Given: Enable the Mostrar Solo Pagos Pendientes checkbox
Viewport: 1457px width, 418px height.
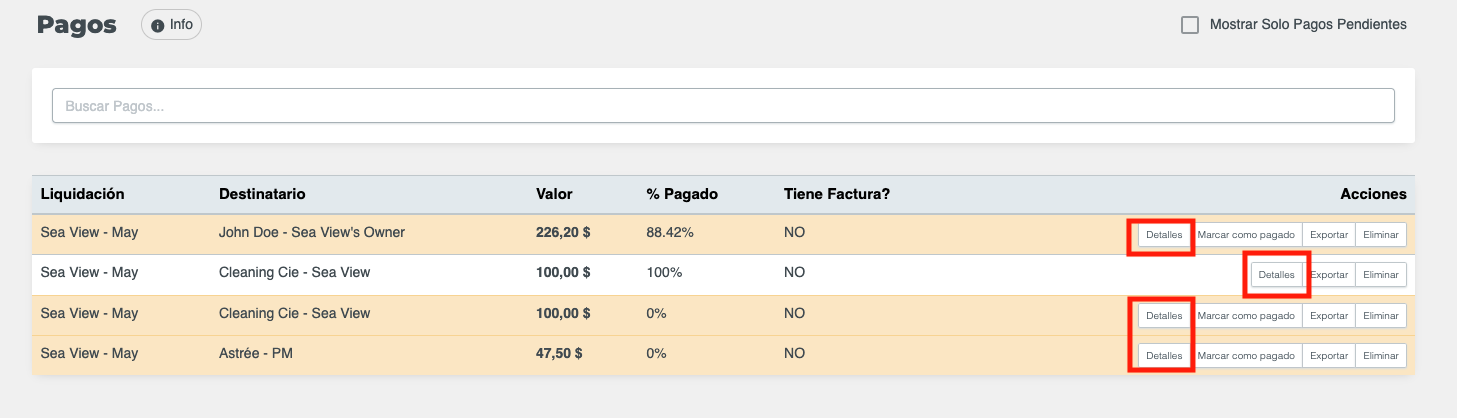Looking at the screenshot, I should [1190, 25].
